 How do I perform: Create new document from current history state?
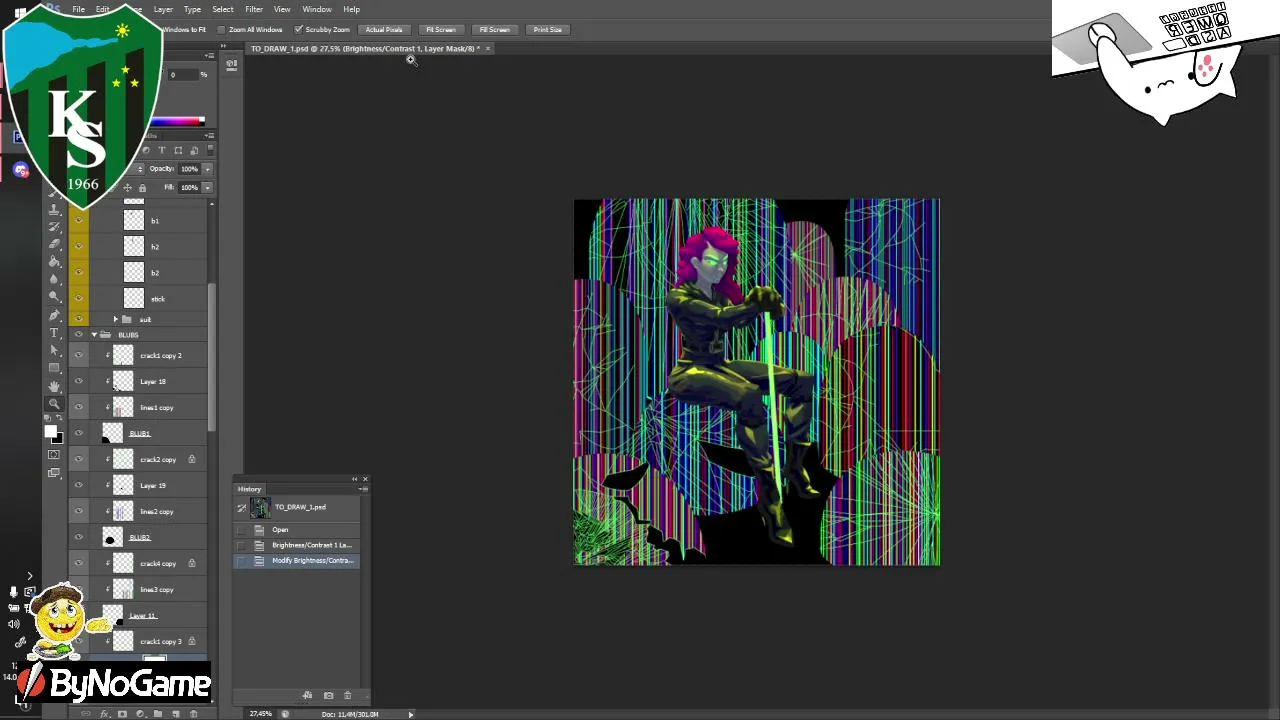coord(307,695)
